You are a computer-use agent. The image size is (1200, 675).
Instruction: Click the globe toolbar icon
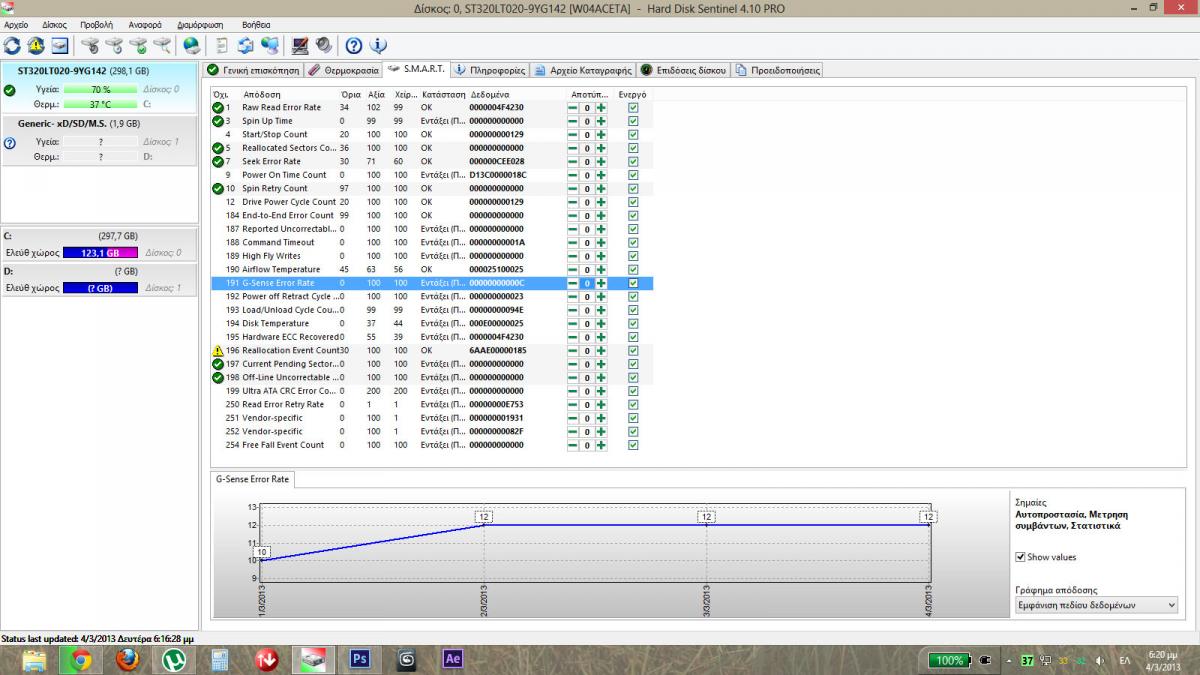[191, 45]
